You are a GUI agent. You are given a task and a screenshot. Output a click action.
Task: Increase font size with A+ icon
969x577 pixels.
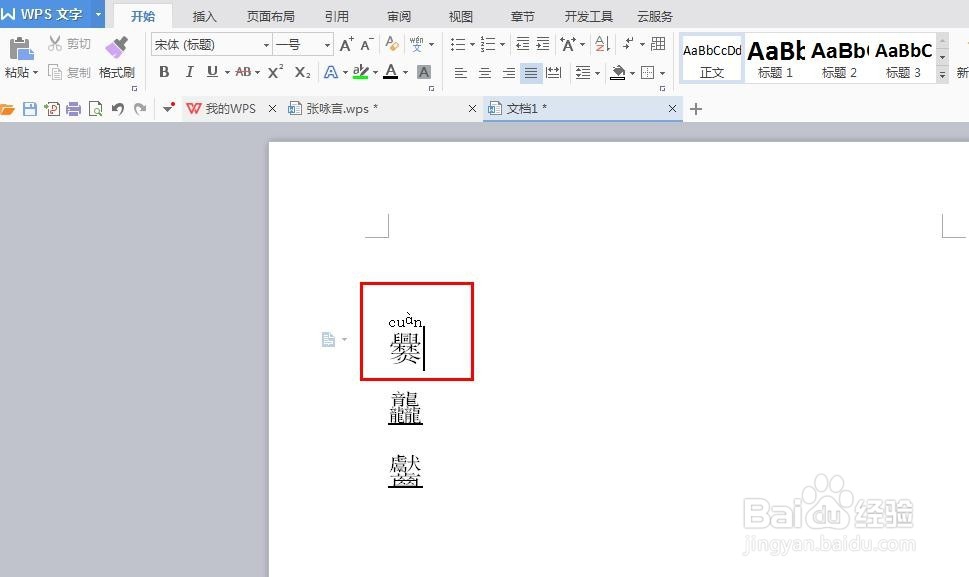click(346, 44)
